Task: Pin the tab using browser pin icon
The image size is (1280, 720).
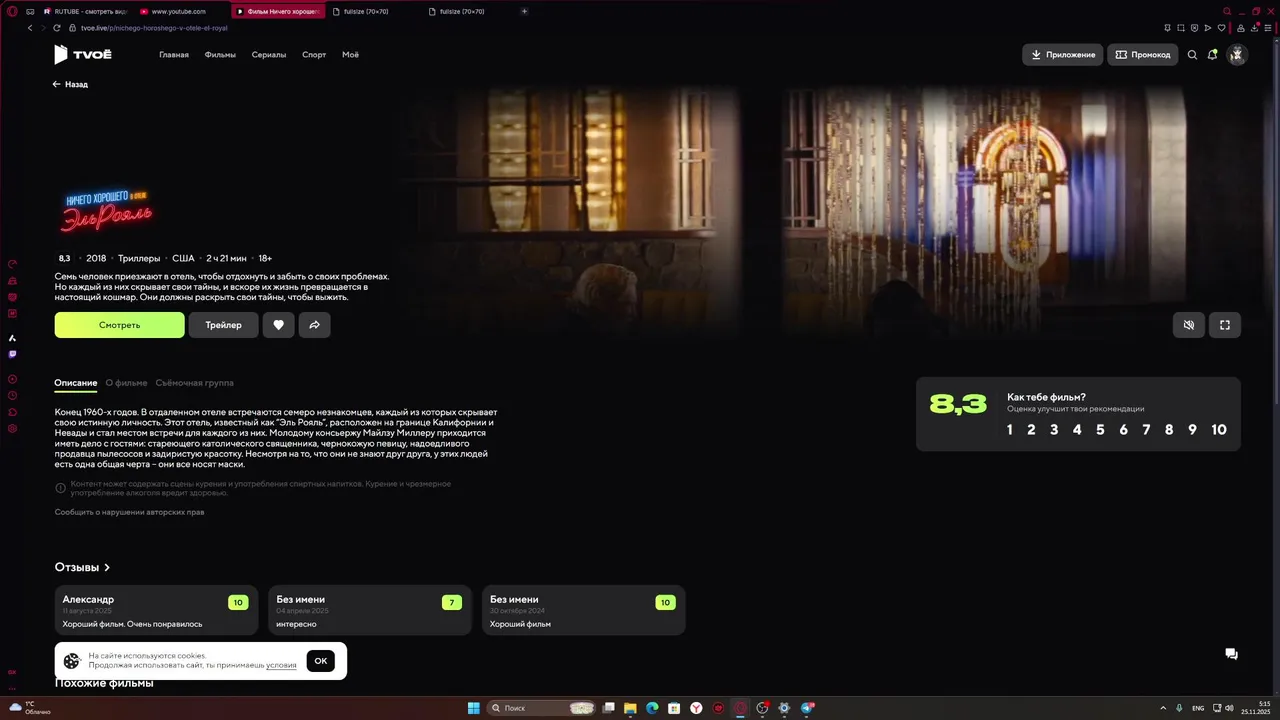Action: click(1167, 28)
